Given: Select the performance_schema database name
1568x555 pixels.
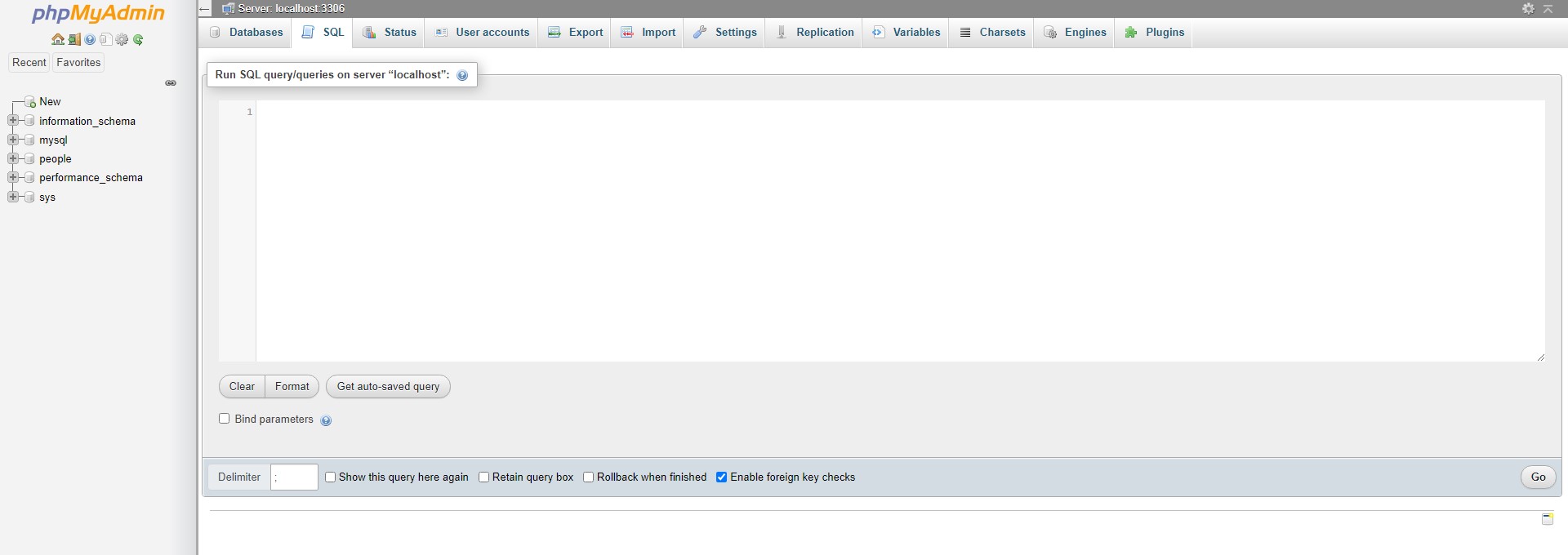Looking at the screenshot, I should tap(91, 178).
